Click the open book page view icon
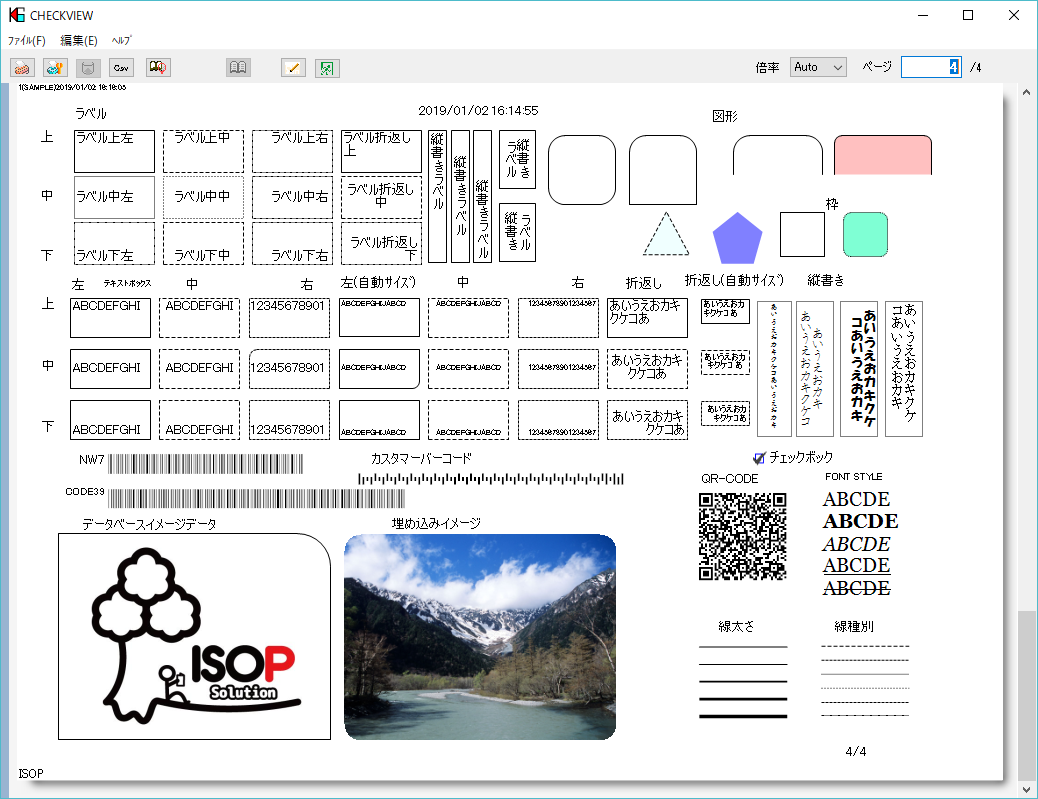The image size is (1038, 799). pos(238,68)
